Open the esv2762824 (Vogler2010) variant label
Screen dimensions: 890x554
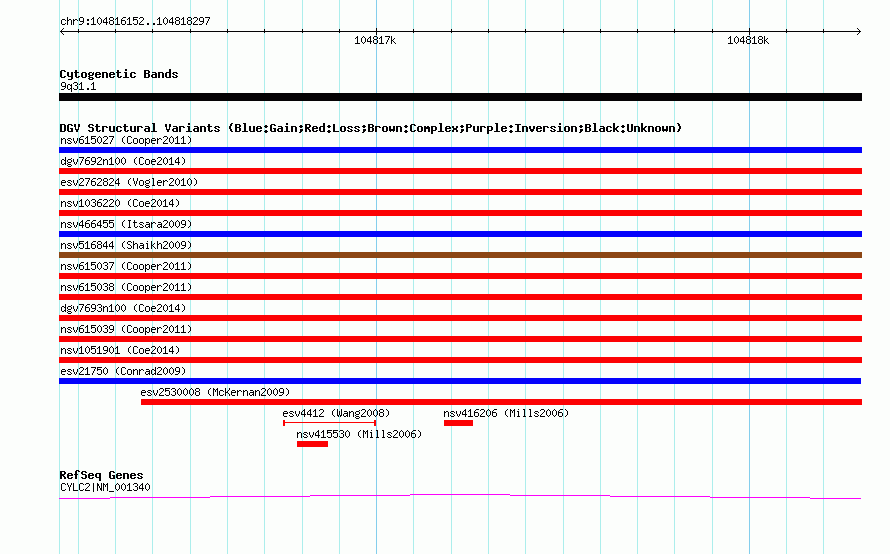pos(129,182)
